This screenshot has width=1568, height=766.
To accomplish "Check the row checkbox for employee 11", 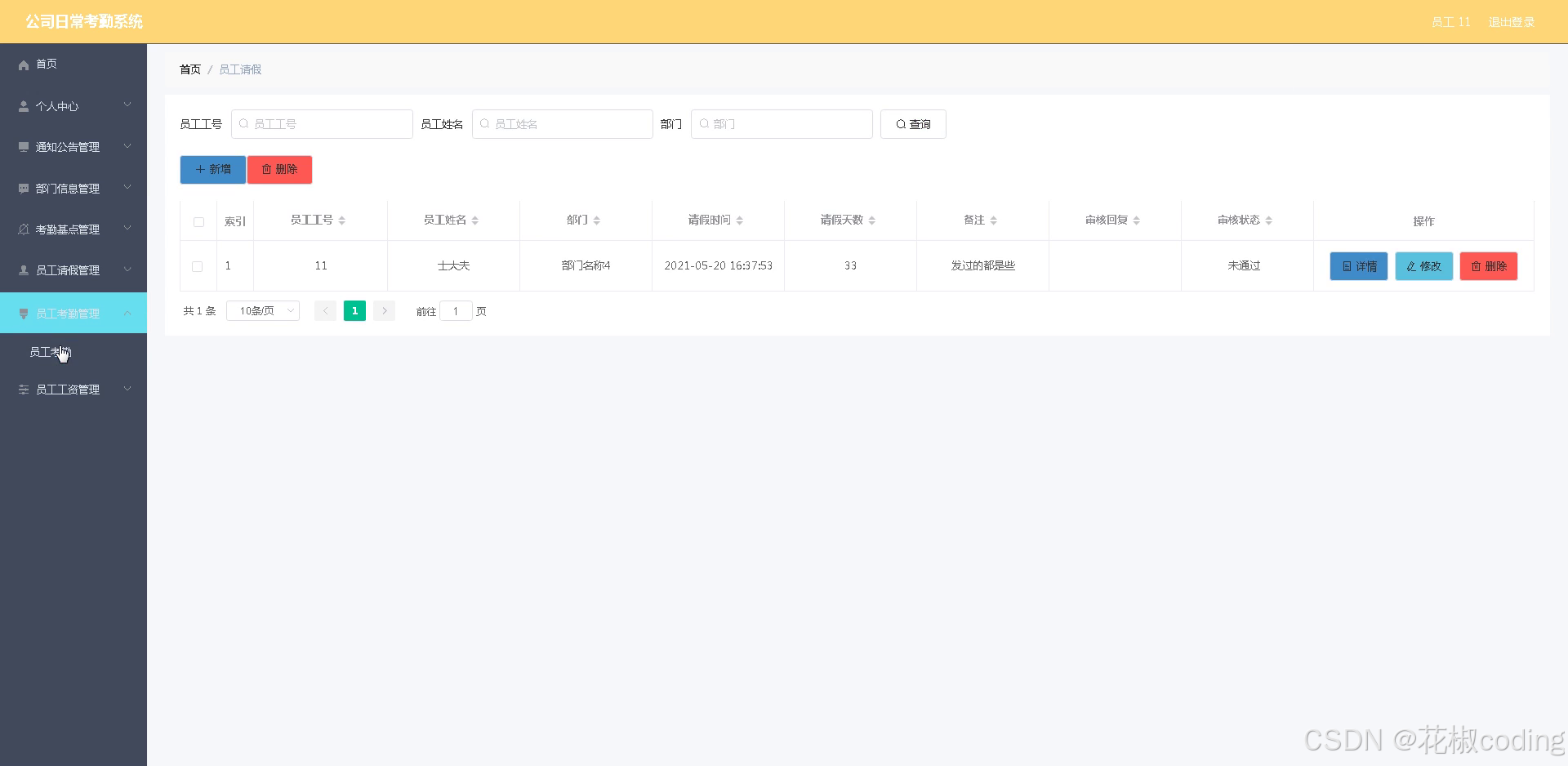I will [x=197, y=266].
